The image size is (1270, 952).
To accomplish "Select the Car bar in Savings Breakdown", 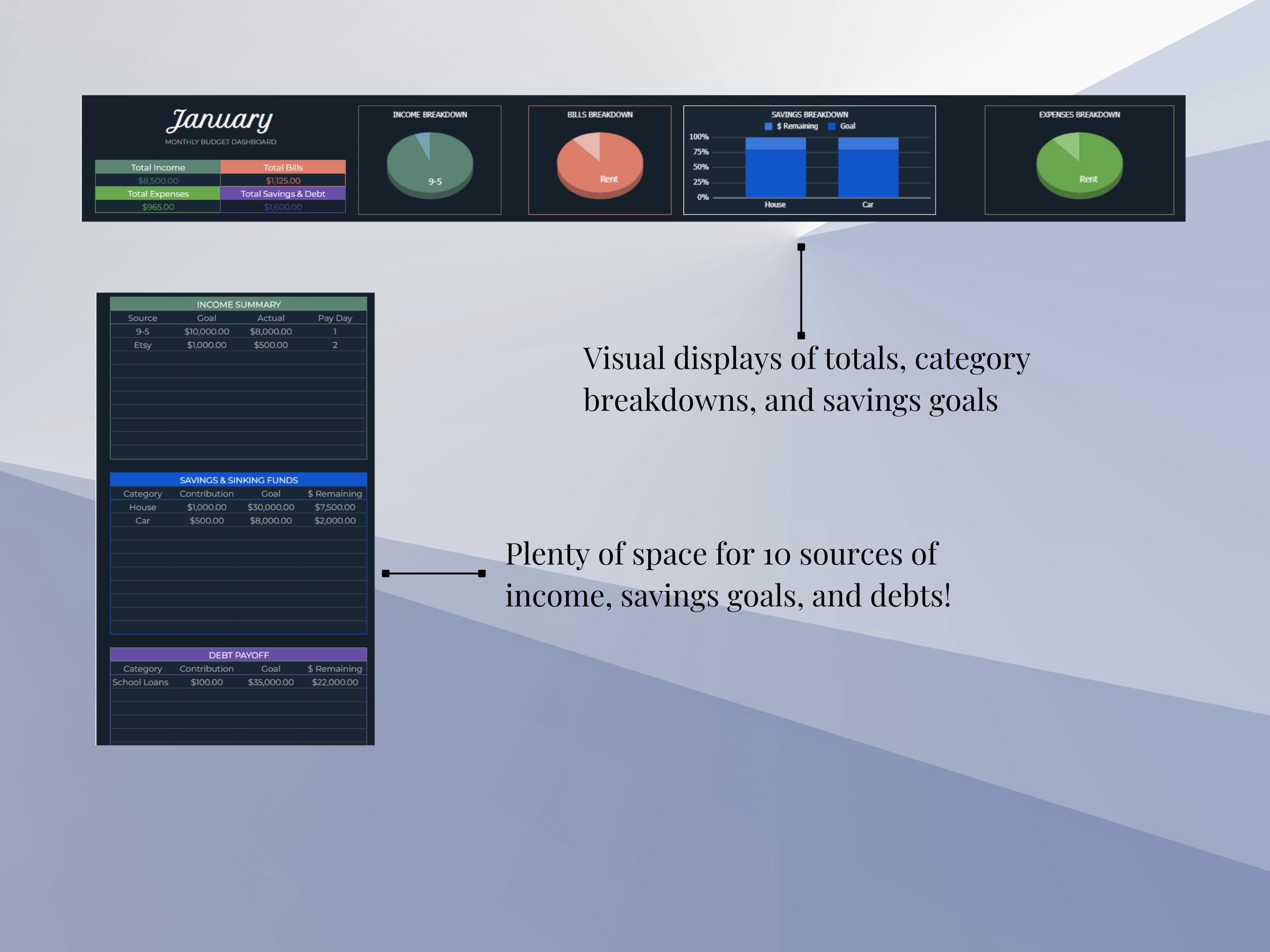I will (x=868, y=167).
